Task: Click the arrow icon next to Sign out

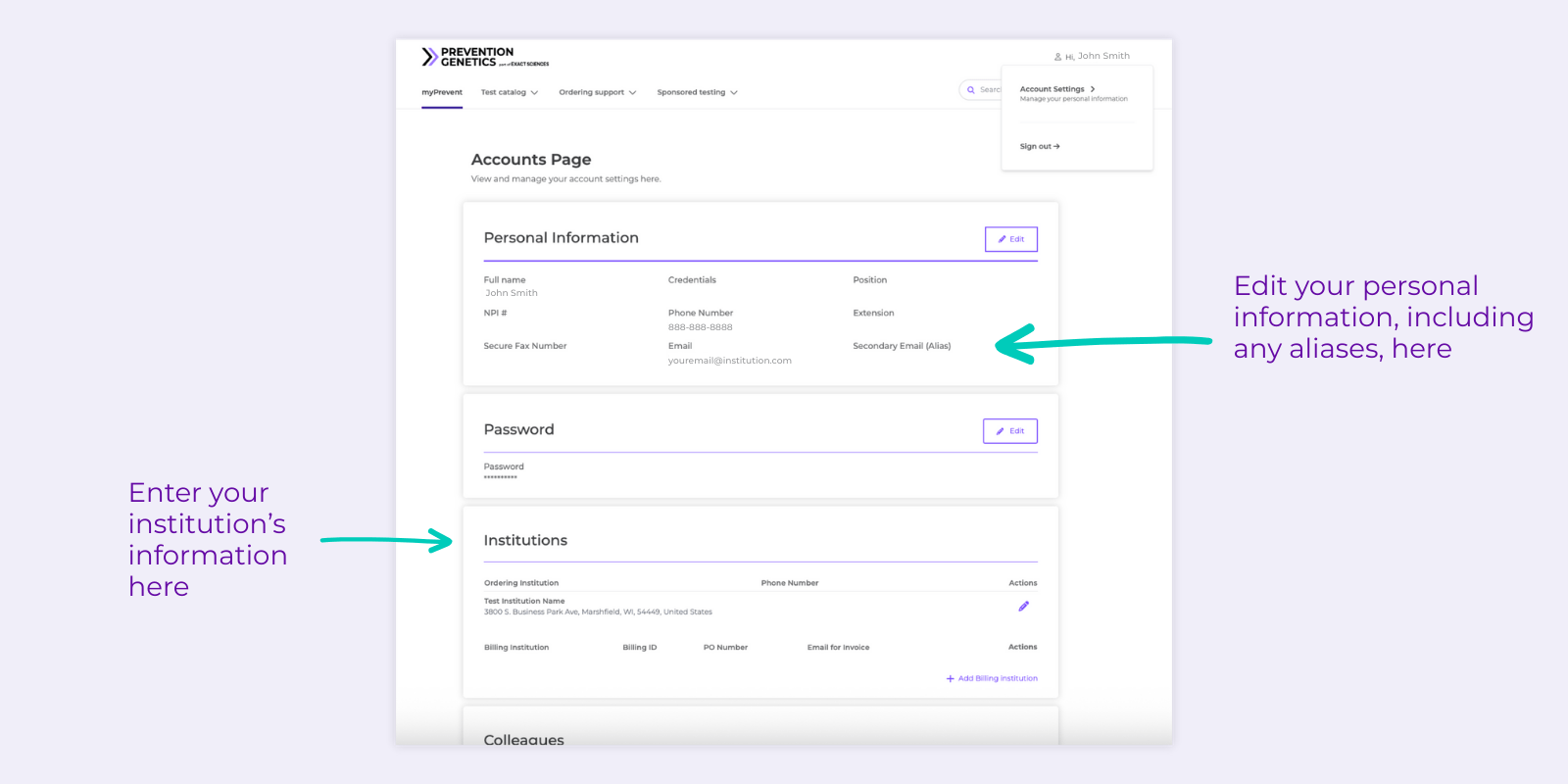Action: (1056, 147)
